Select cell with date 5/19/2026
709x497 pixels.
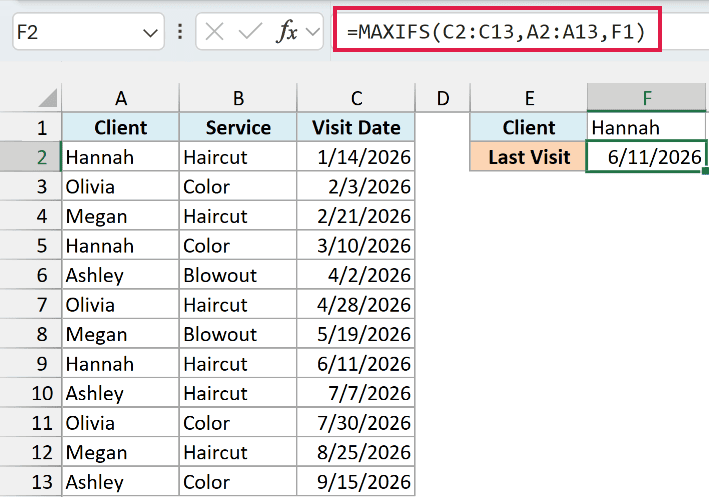tap(356, 334)
